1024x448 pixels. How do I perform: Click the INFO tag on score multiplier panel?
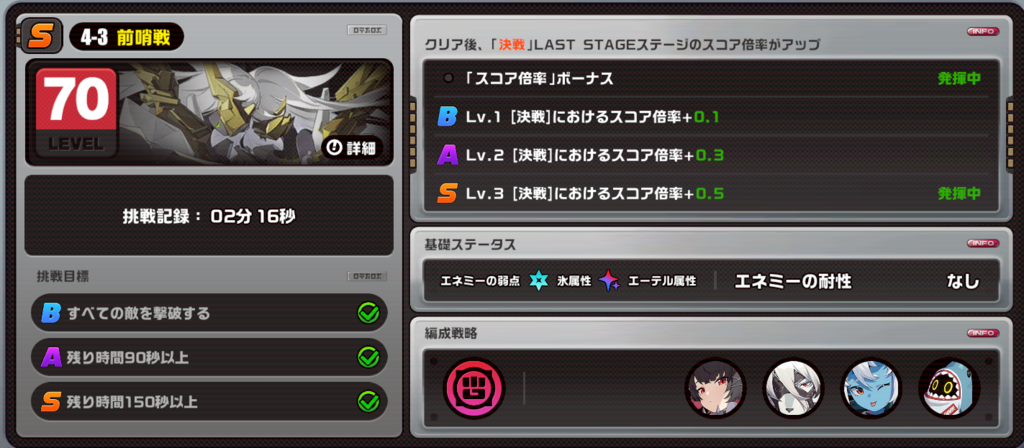click(x=982, y=31)
